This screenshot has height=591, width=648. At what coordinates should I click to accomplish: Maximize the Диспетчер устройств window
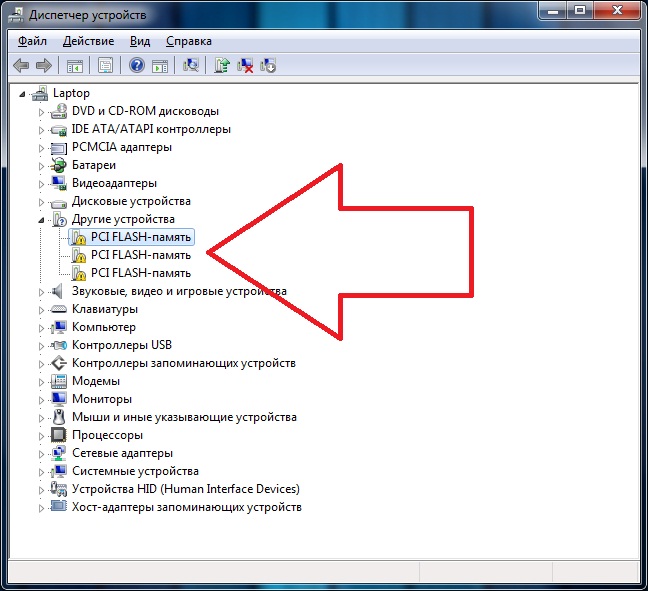pyautogui.click(x=580, y=10)
